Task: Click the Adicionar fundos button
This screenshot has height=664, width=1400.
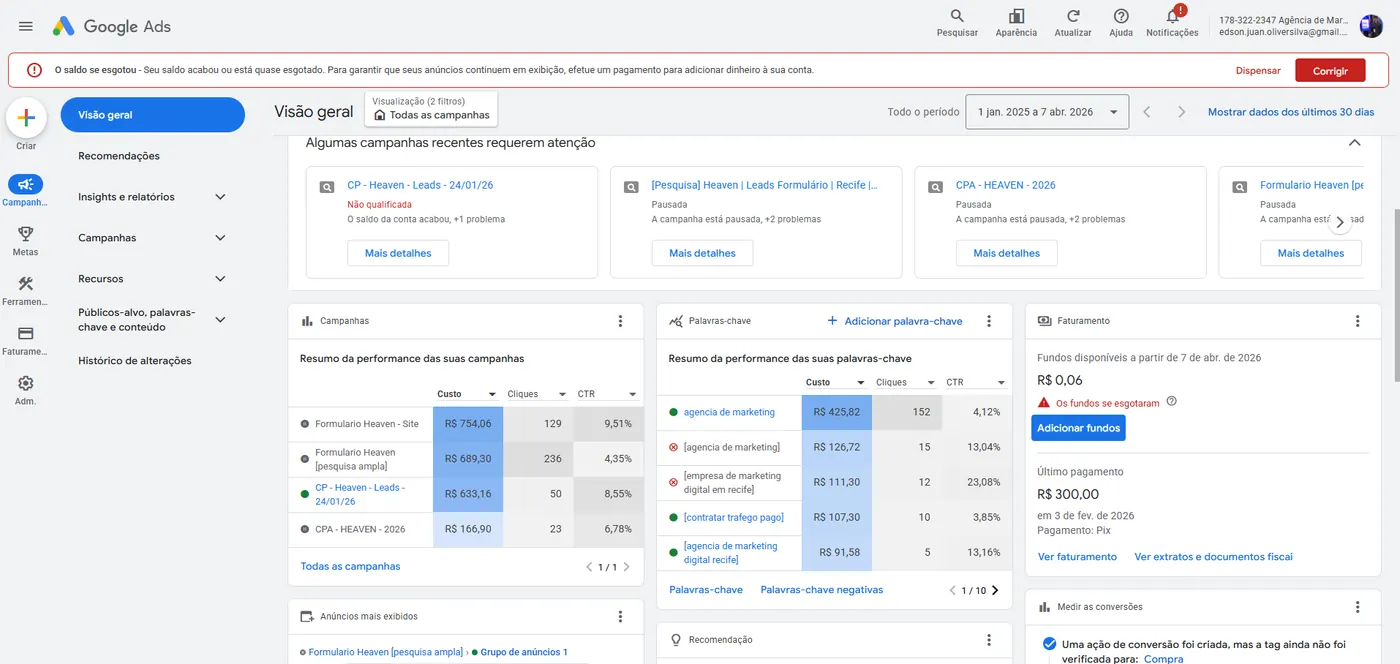Action: pos(1079,428)
